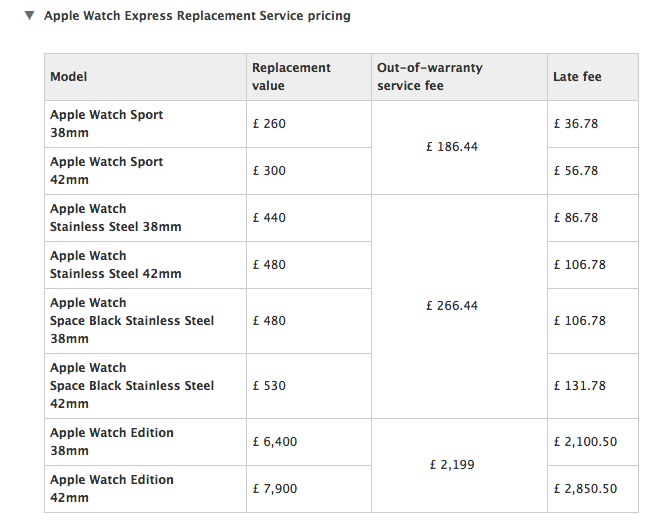
Task: Click Space Black Stainless Steel 42mm model
Action: coord(132,386)
